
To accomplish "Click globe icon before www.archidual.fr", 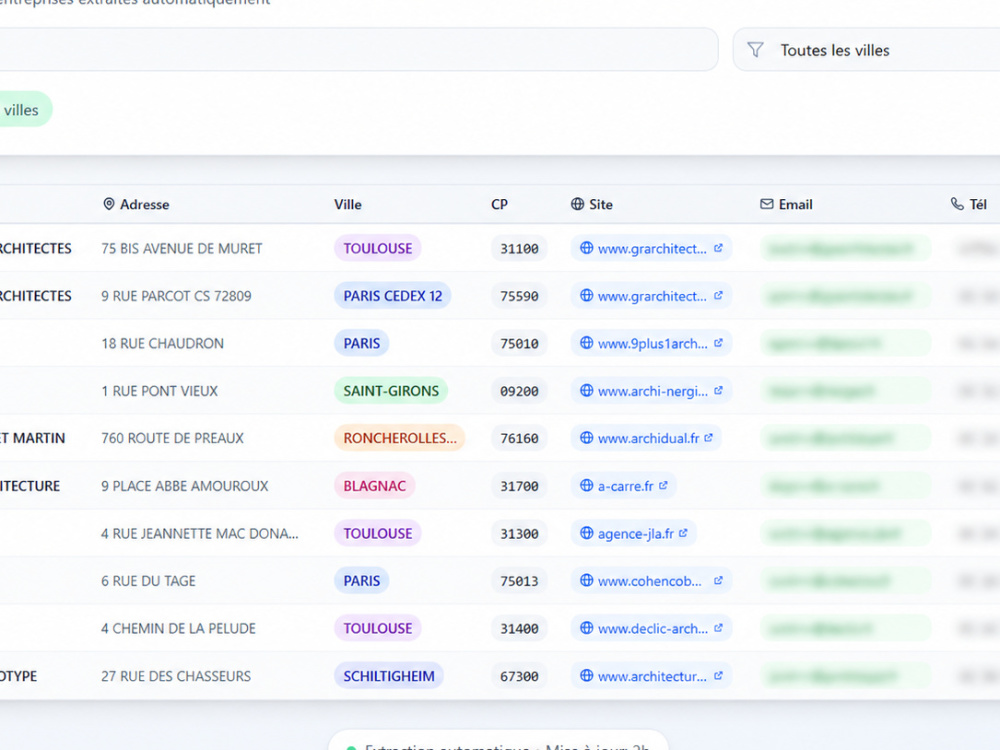I will [587, 438].
